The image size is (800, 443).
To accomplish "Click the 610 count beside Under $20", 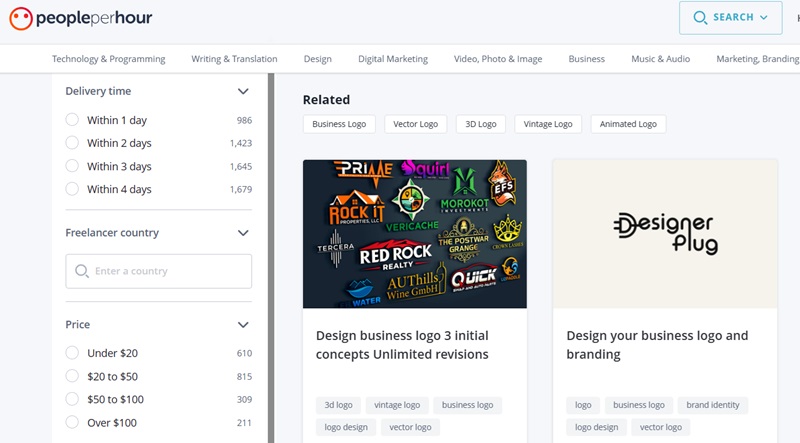I will [244, 353].
